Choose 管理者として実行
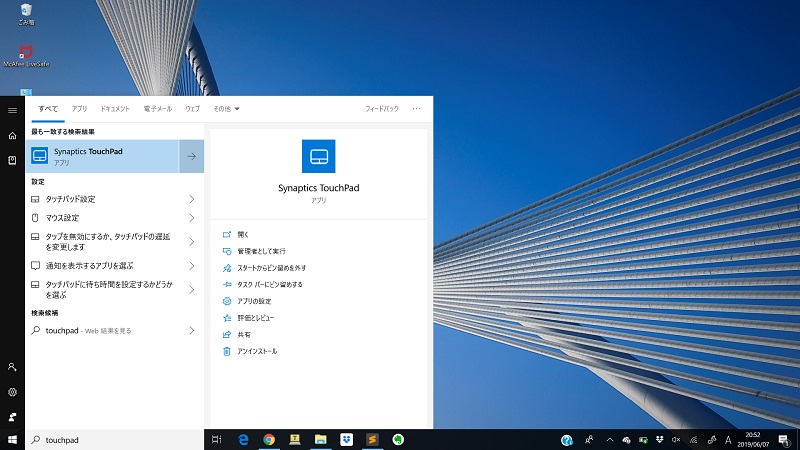Screen dimensions: 800x450 pyautogui.click(x=261, y=251)
